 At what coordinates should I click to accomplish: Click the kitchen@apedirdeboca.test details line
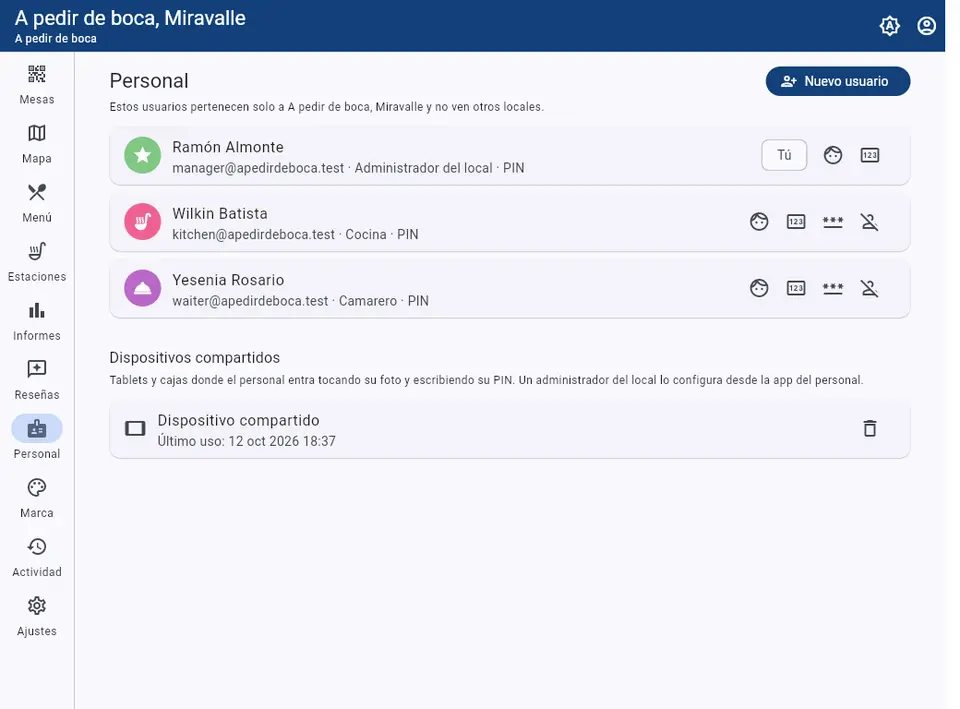pos(295,234)
